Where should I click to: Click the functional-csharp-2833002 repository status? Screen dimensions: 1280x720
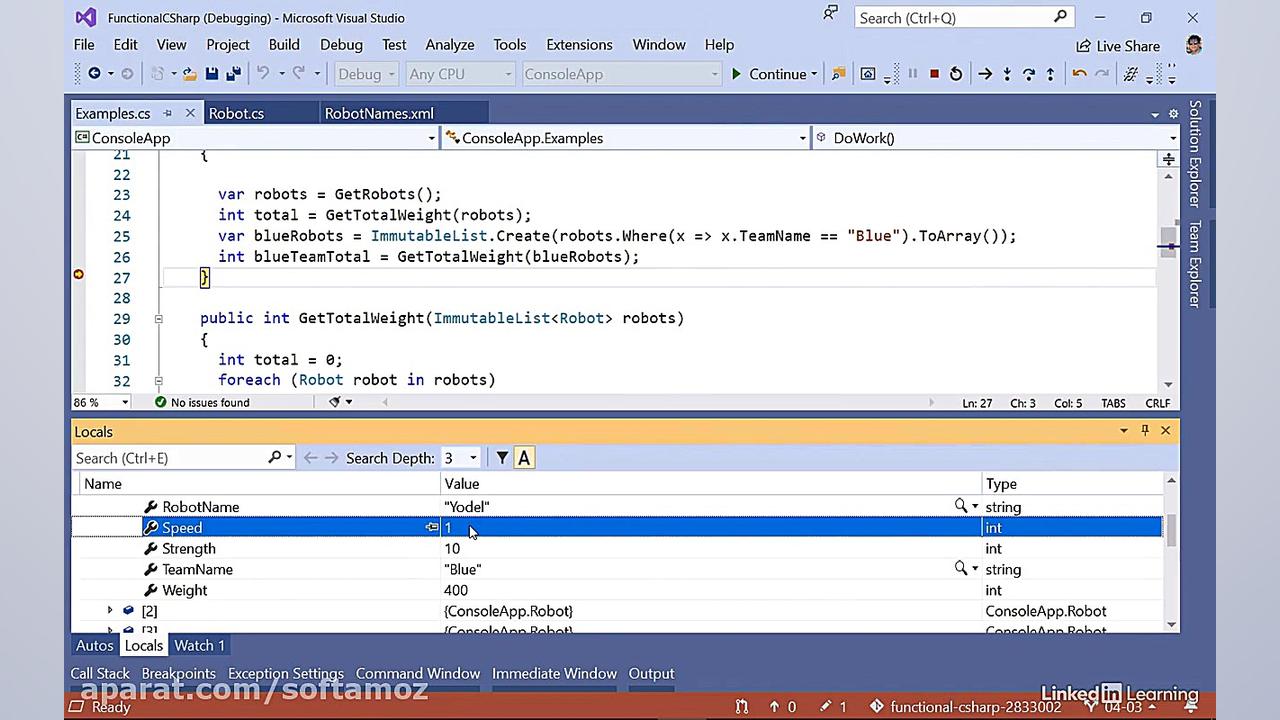pyautogui.click(x=965, y=707)
